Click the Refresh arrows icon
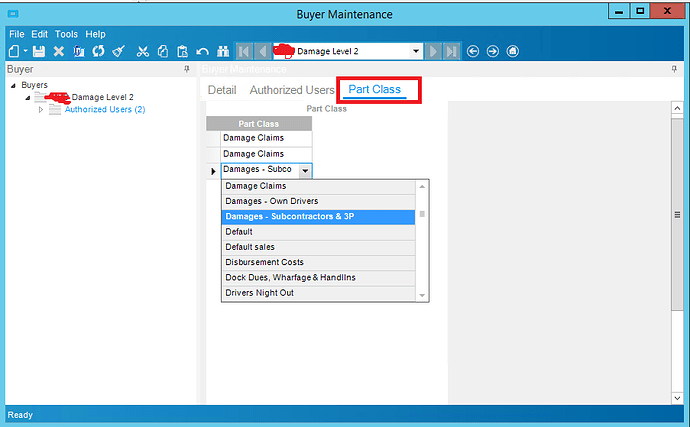This screenshot has height=427, width=690. 98,52
